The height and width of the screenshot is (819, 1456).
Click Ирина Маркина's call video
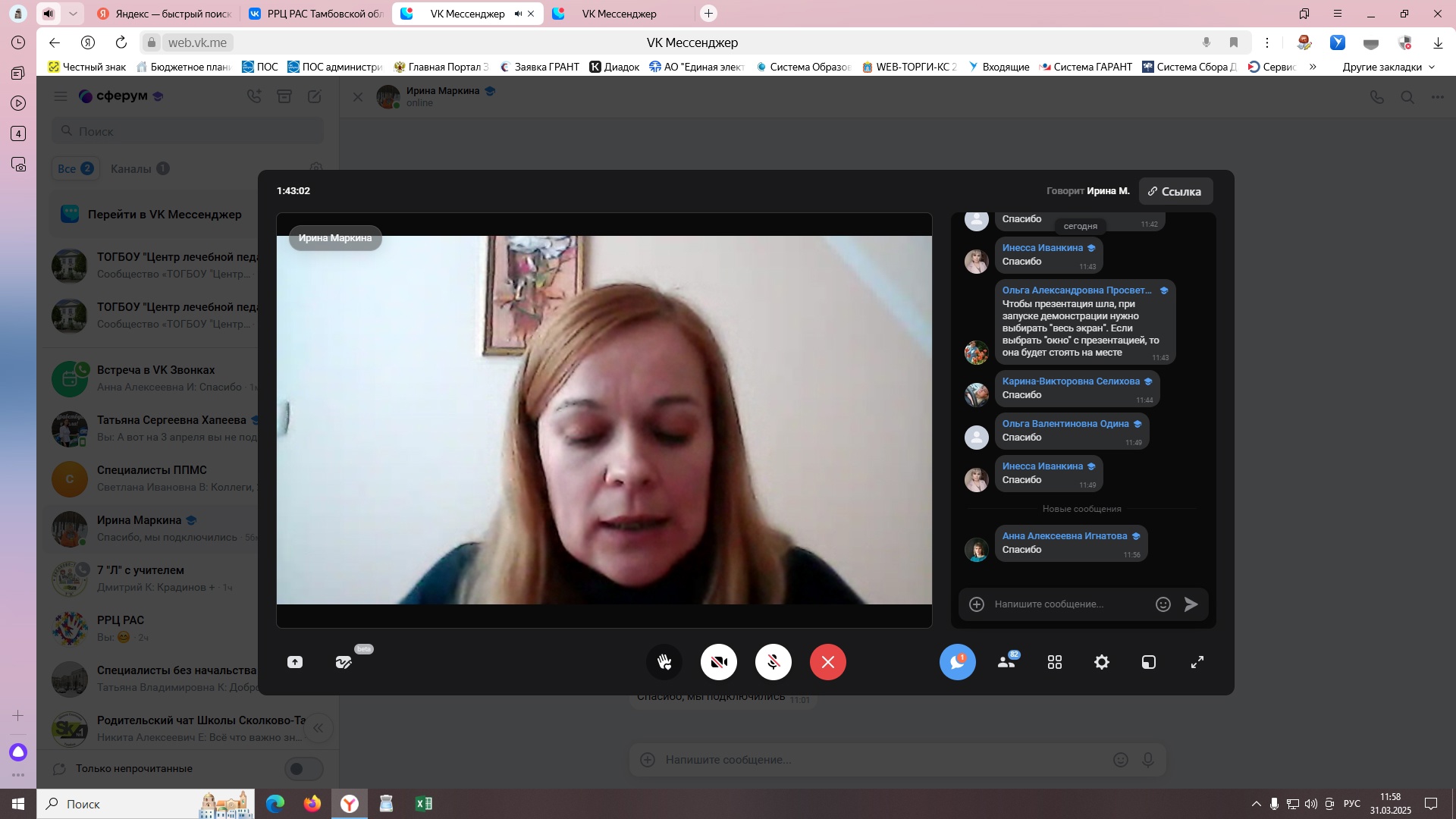(x=604, y=420)
